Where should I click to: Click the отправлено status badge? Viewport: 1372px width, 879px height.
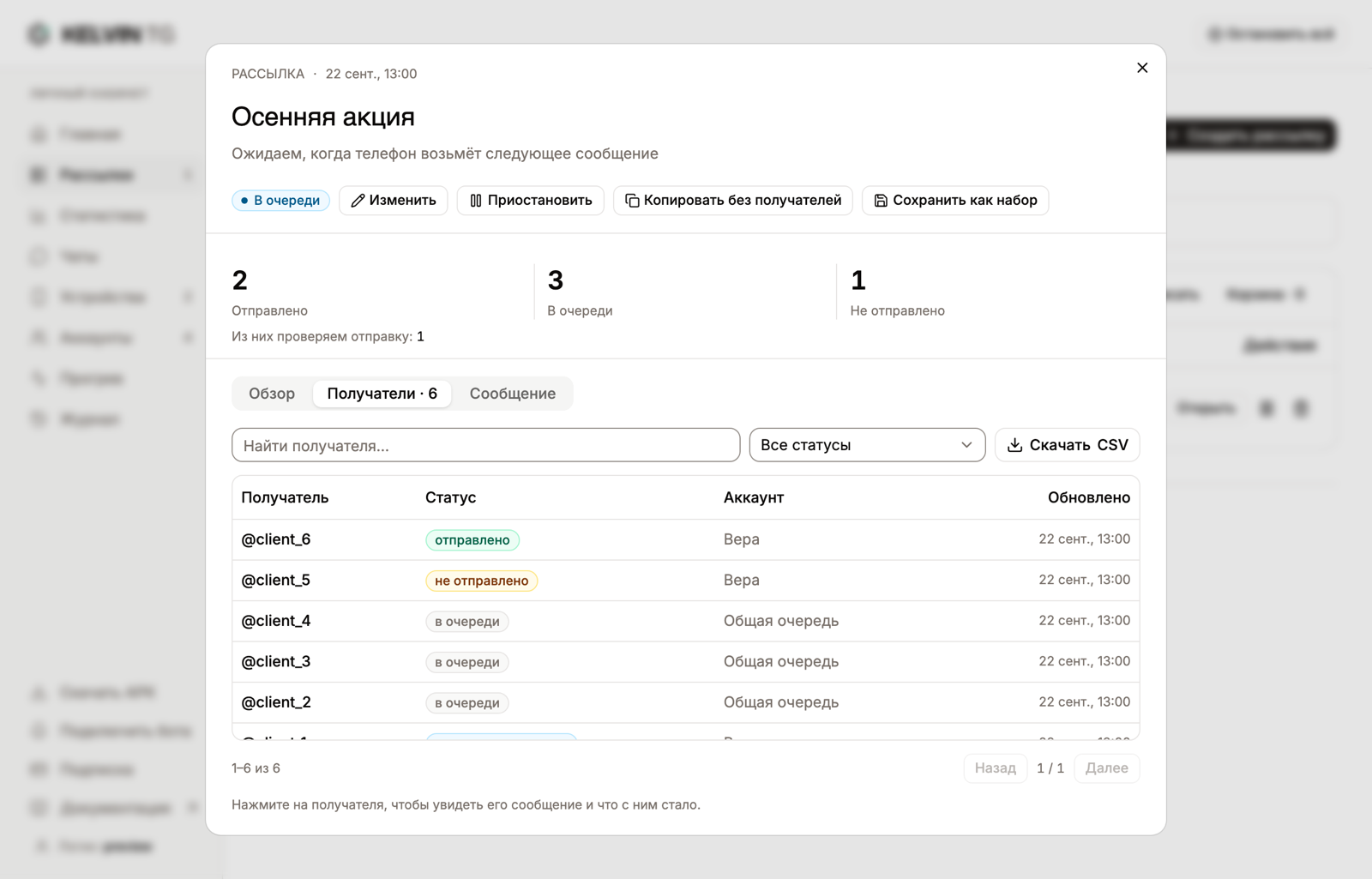472,539
